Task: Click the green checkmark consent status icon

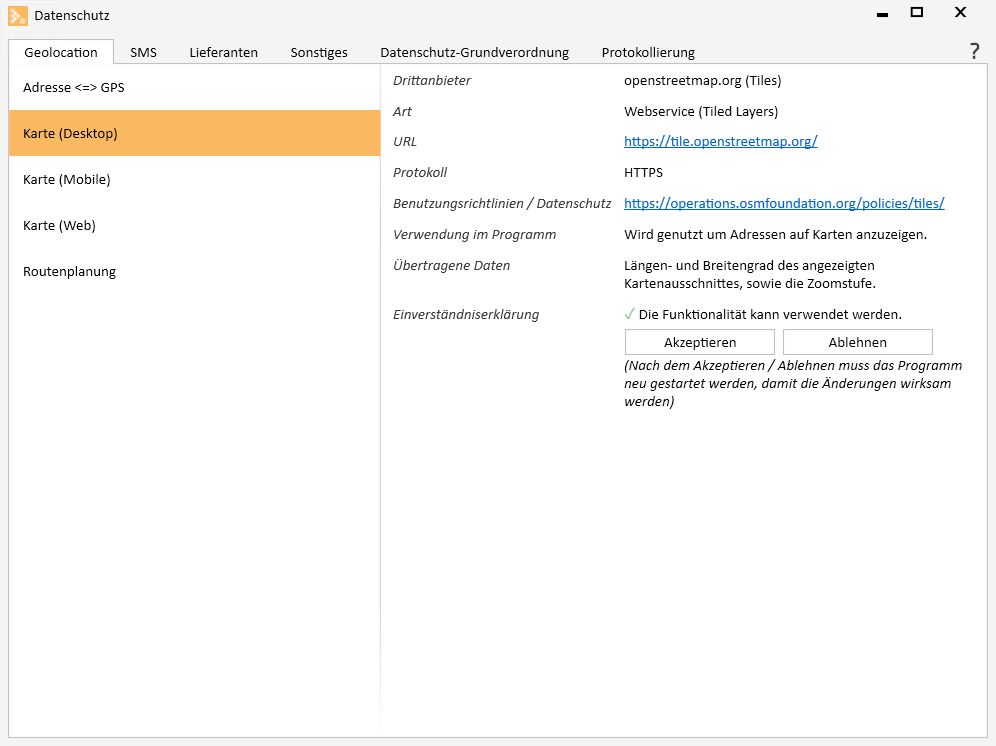Action: click(630, 314)
